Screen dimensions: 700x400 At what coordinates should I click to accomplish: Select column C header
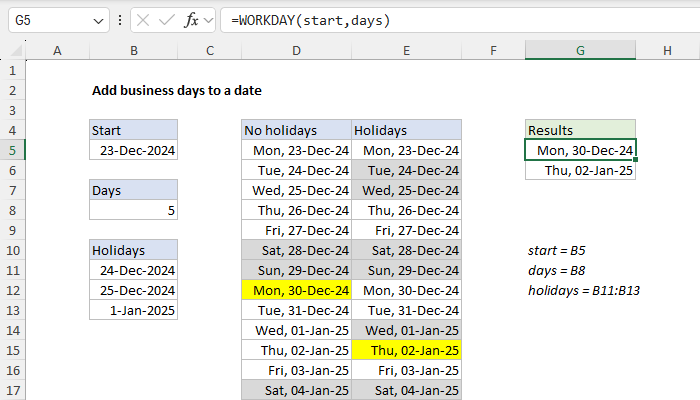coord(210,50)
